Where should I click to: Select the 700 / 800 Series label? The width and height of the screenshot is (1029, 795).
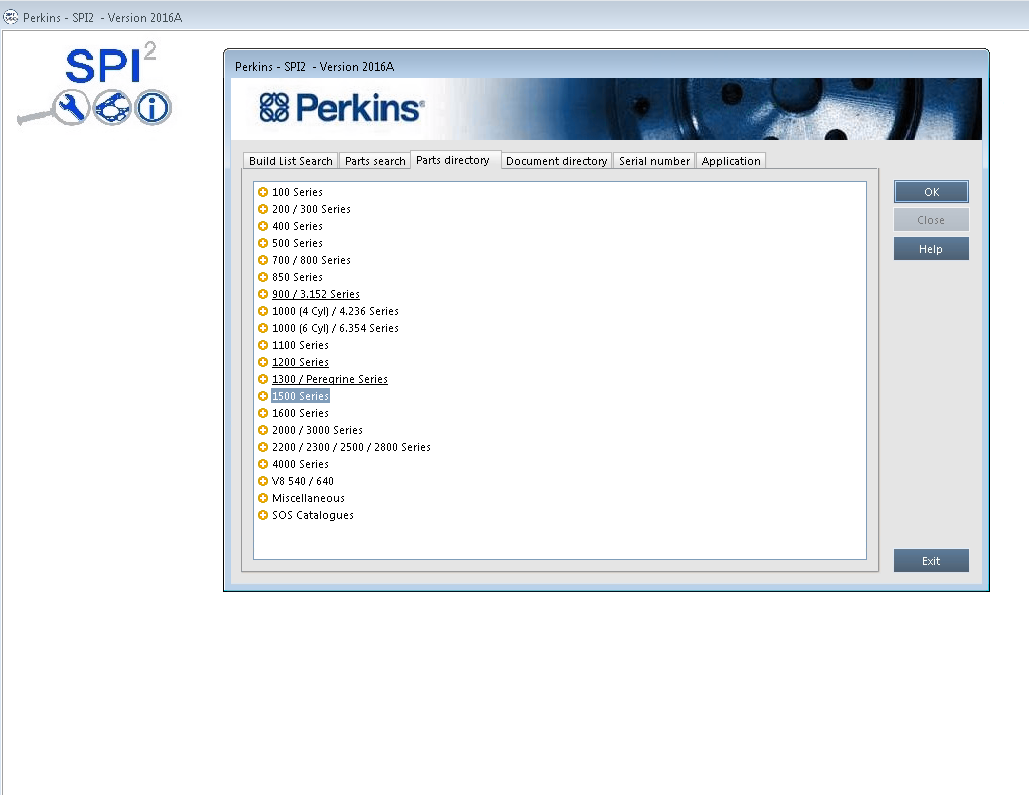(311, 260)
